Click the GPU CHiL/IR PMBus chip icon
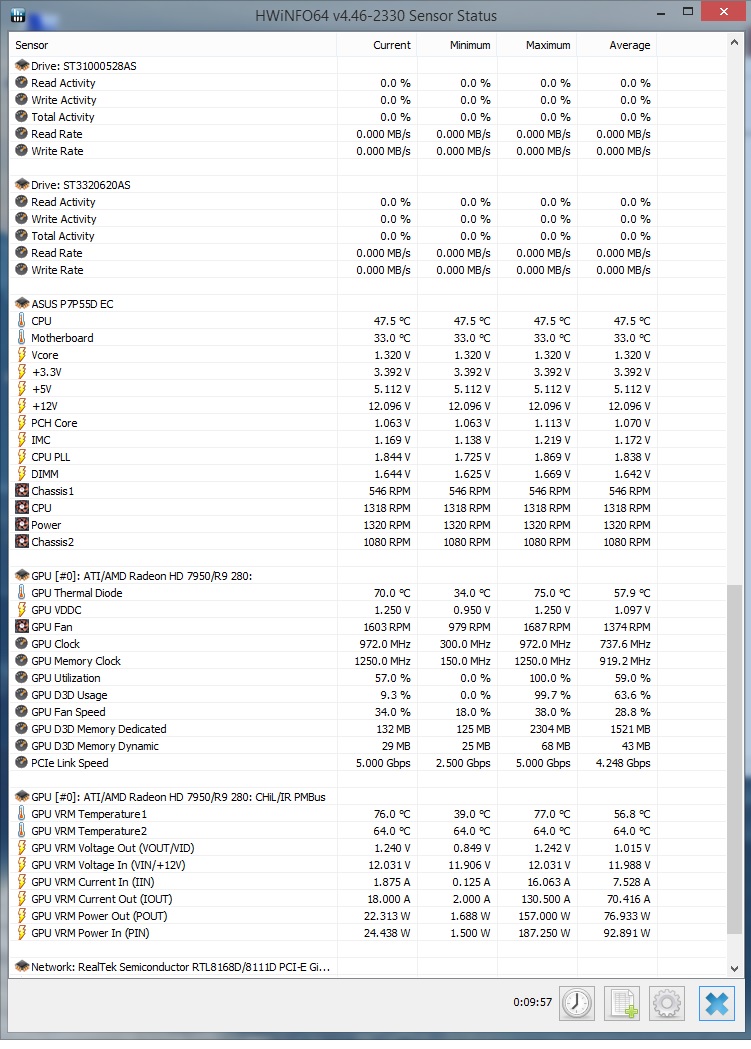The height and width of the screenshot is (1049, 751). 21,797
